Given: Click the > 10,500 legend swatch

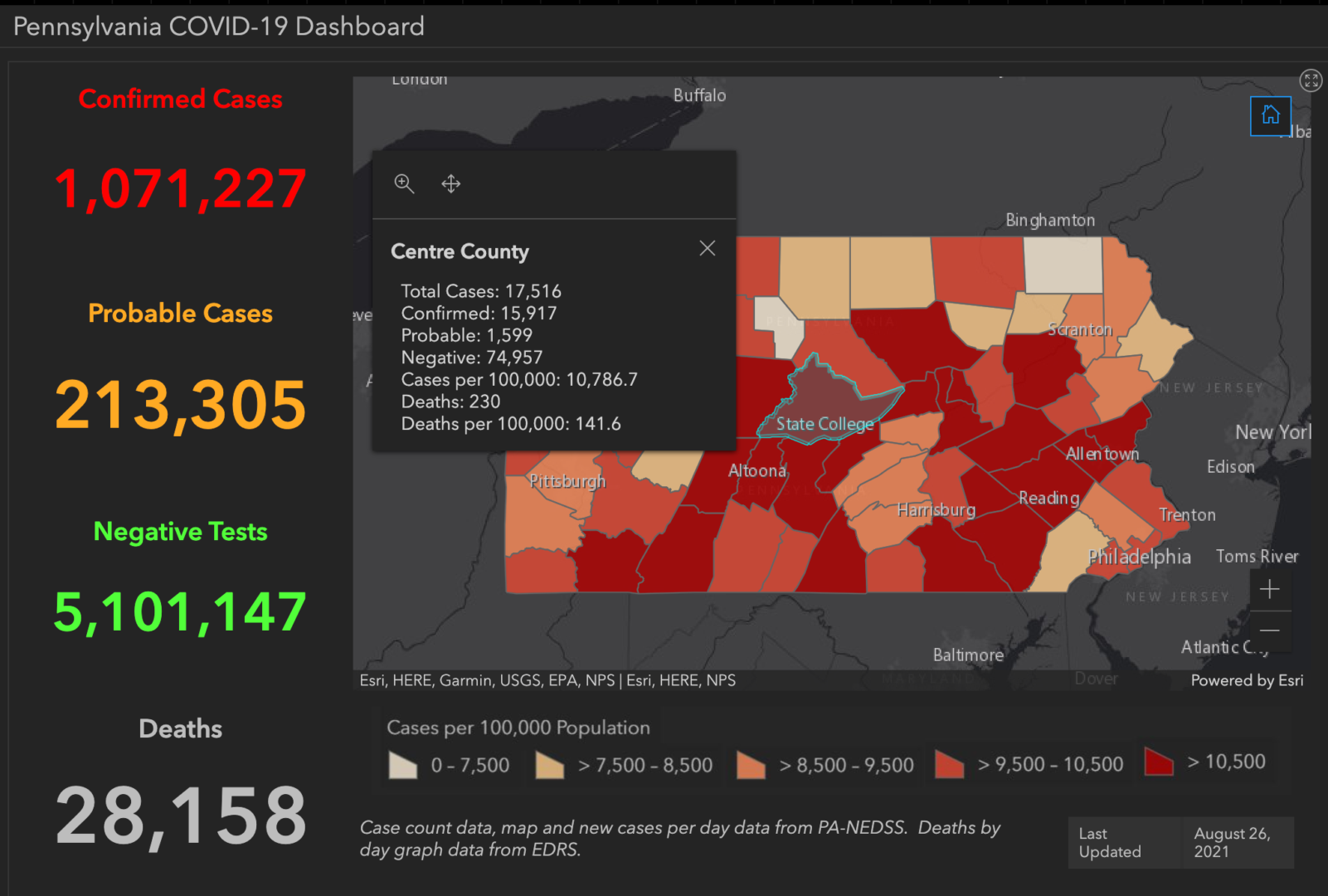Looking at the screenshot, I should pos(1158,762).
